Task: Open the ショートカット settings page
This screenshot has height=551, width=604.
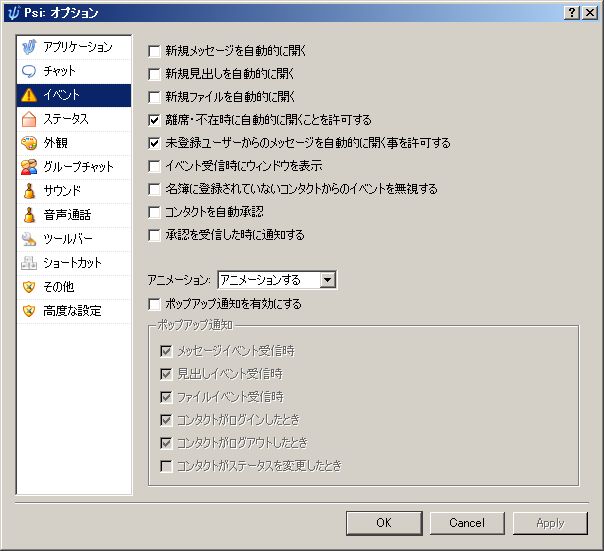Action: pos(74,263)
